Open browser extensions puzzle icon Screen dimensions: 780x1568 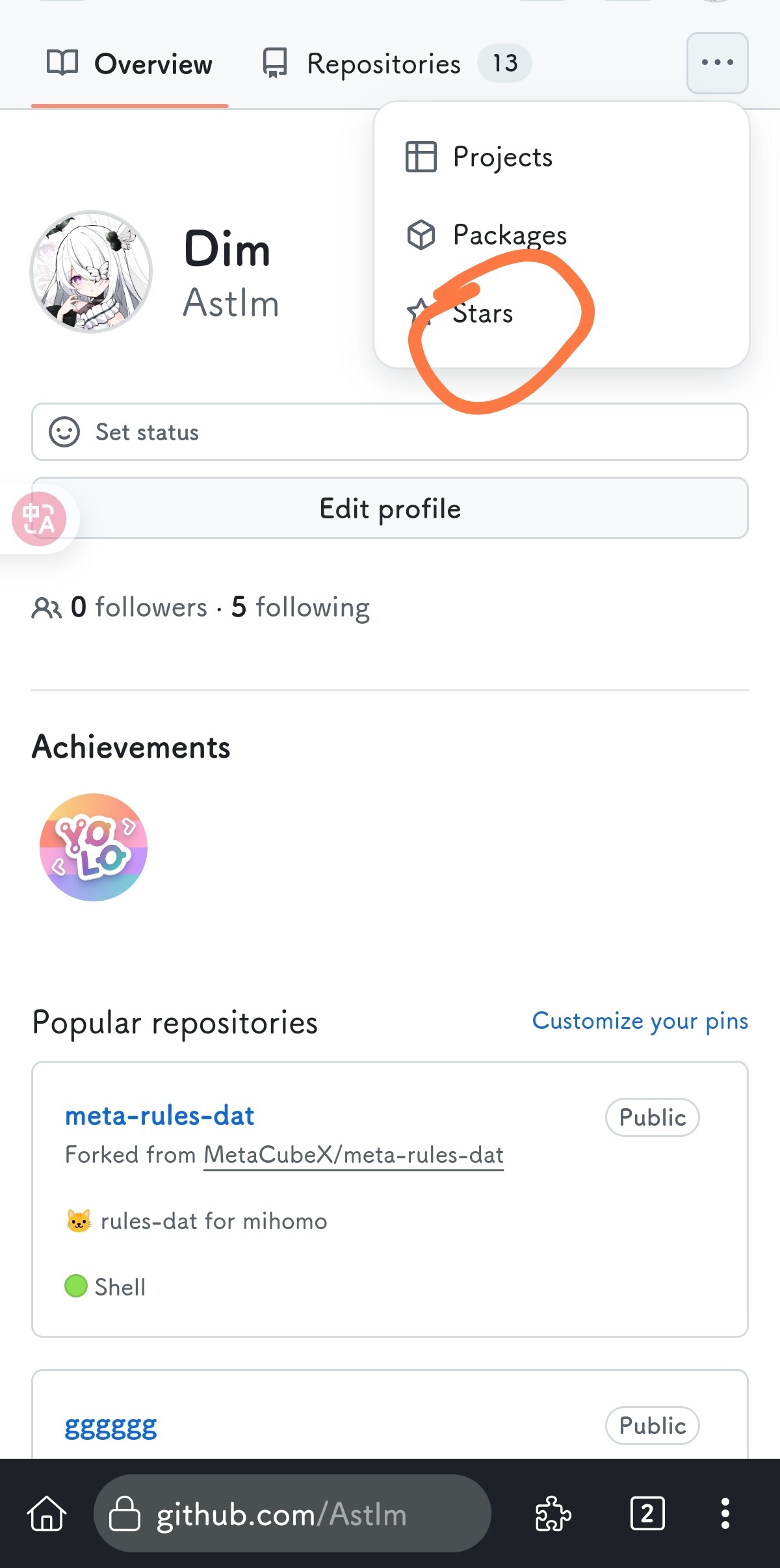[x=552, y=1513]
